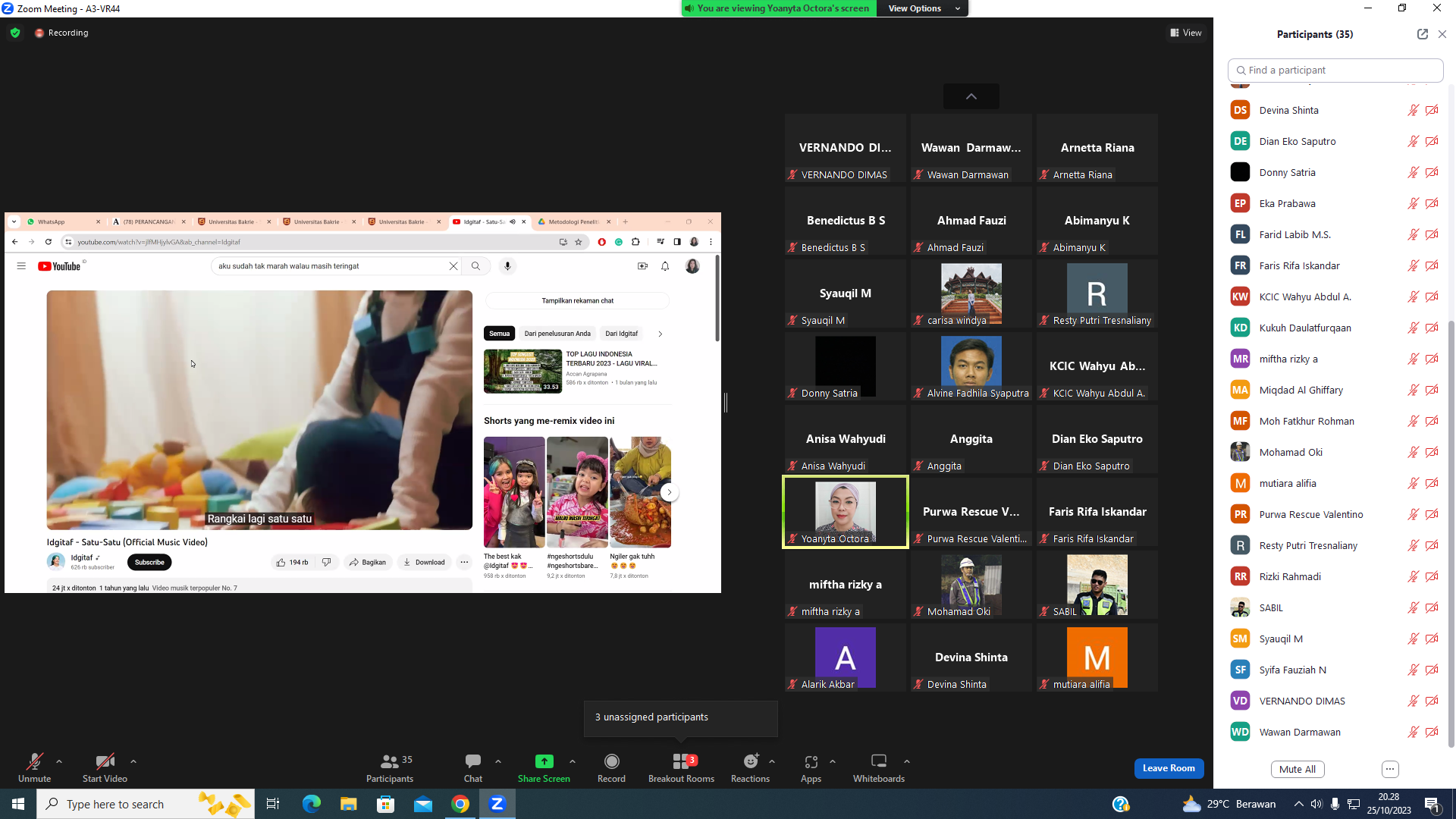This screenshot has height=819, width=1456.
Task: Click Download under the YouTube video
Action: (424, 562)
